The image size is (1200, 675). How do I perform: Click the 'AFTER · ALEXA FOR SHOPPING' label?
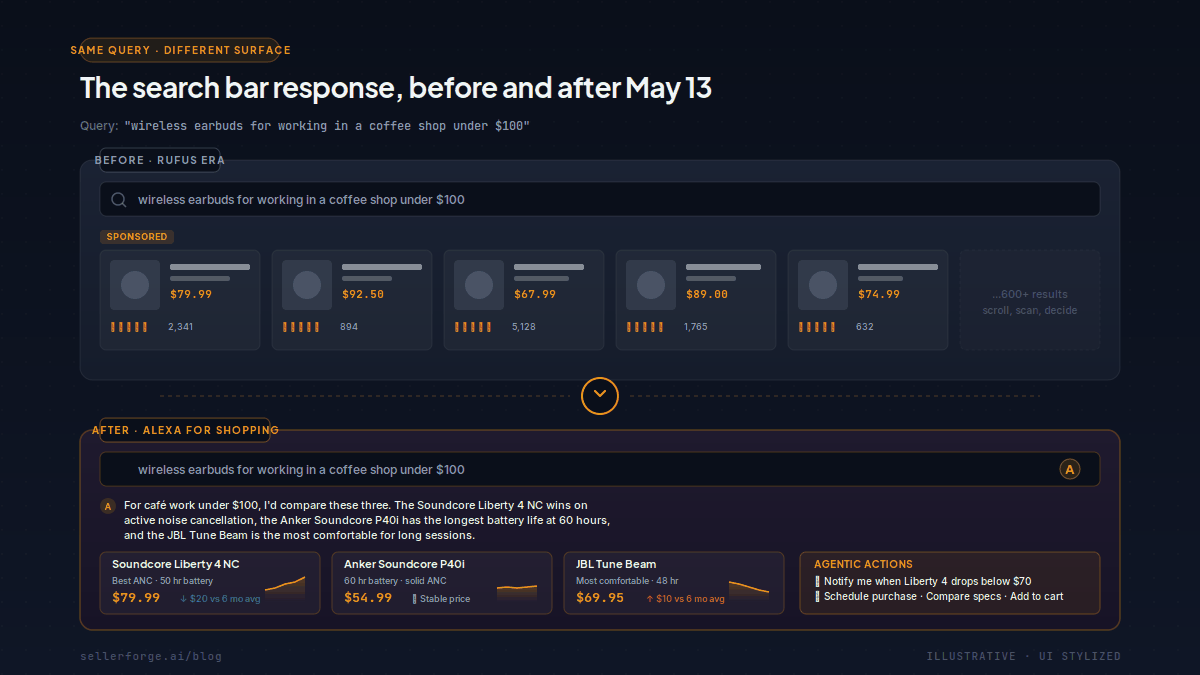coord(185,430)
